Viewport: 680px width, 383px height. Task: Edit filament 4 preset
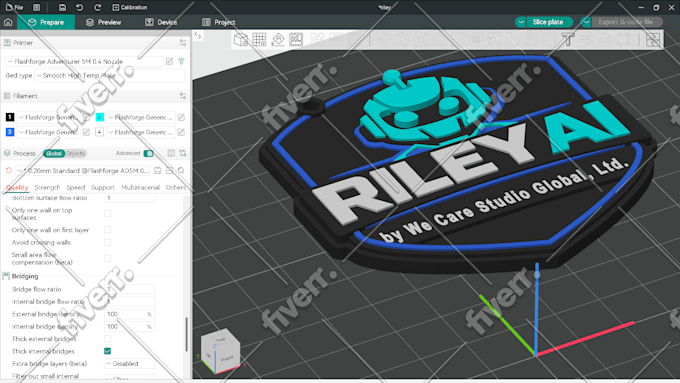pyautogui.click(x=181, y=132)
